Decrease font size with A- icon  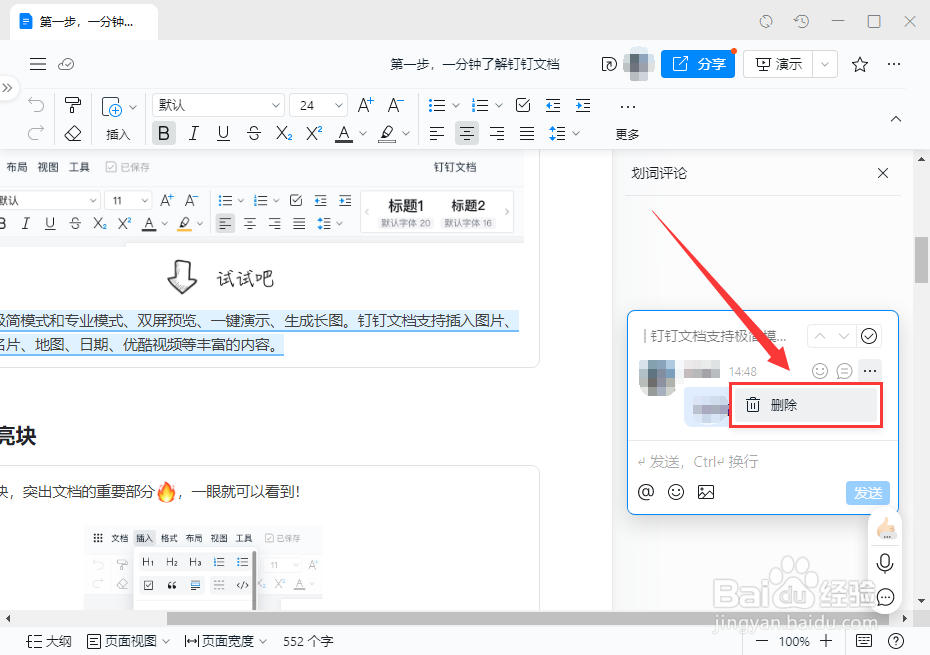click(x=396, y=106)
